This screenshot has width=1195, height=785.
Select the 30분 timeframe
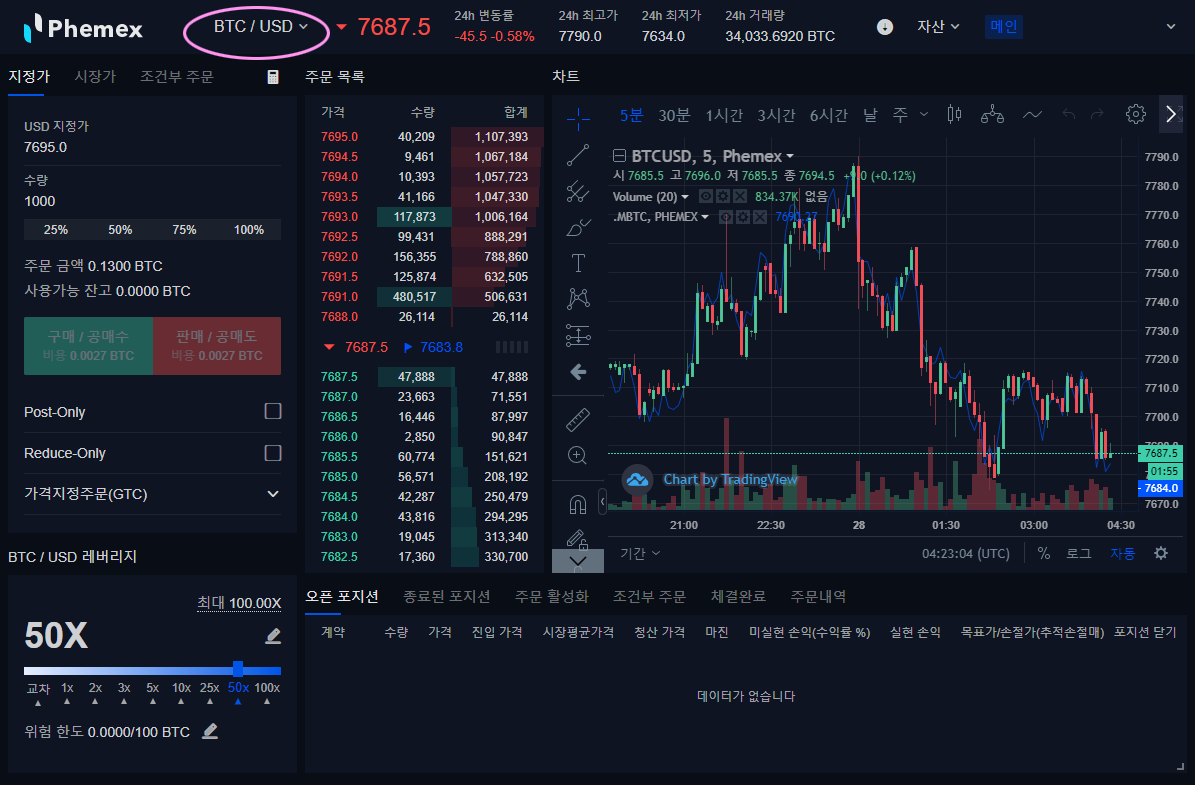coord(674,115)
